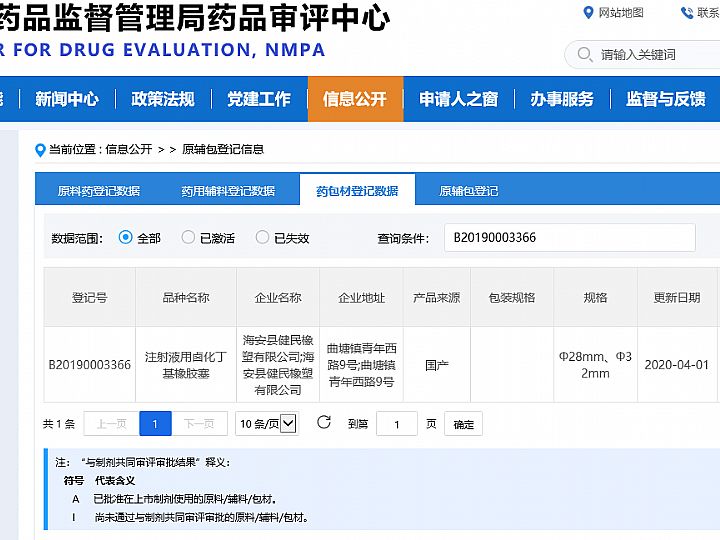Click the contact phone icon
Viewport: 720px width, 540px height.
[x=687, y=13]
